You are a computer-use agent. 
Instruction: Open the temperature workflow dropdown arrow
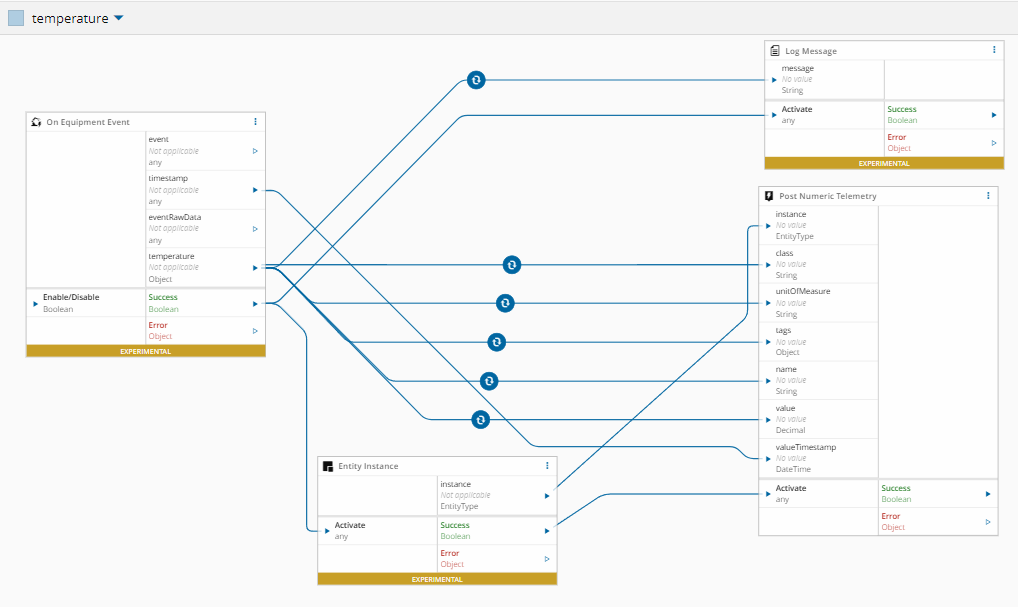coord(119,18)
